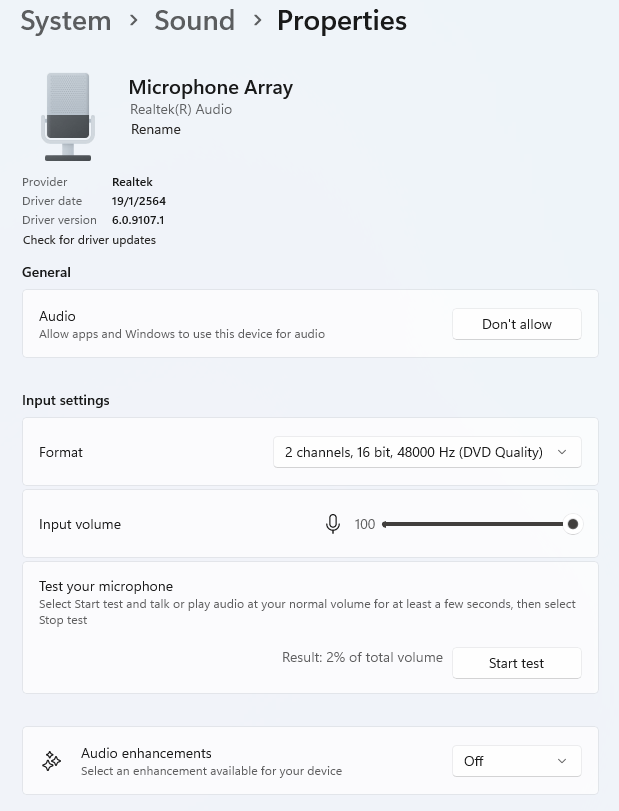Open the Format dropdown arrow
This screenshot has width=619, height=811.
tap(562, 452)
